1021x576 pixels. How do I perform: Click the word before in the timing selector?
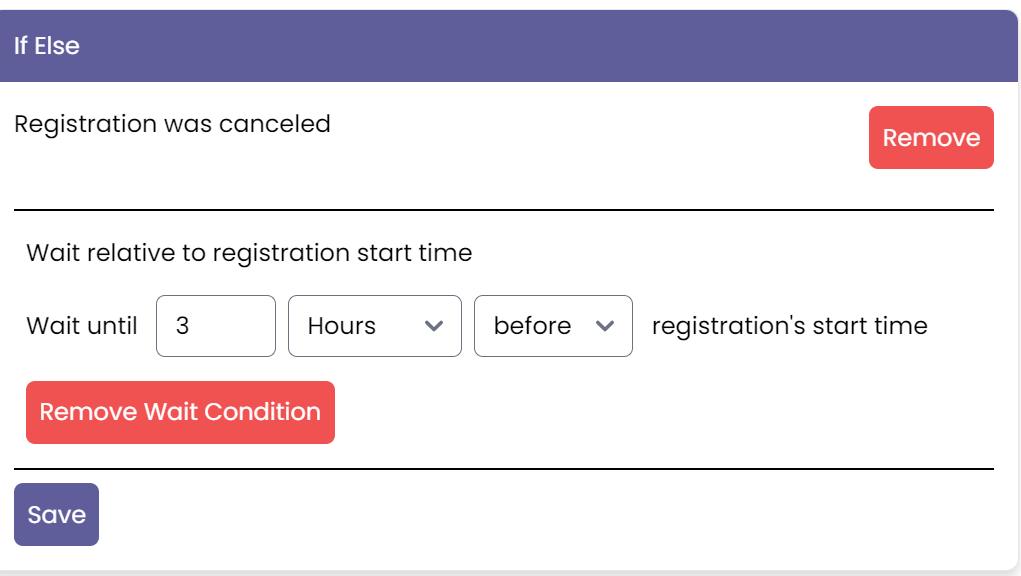pos(532,326)
